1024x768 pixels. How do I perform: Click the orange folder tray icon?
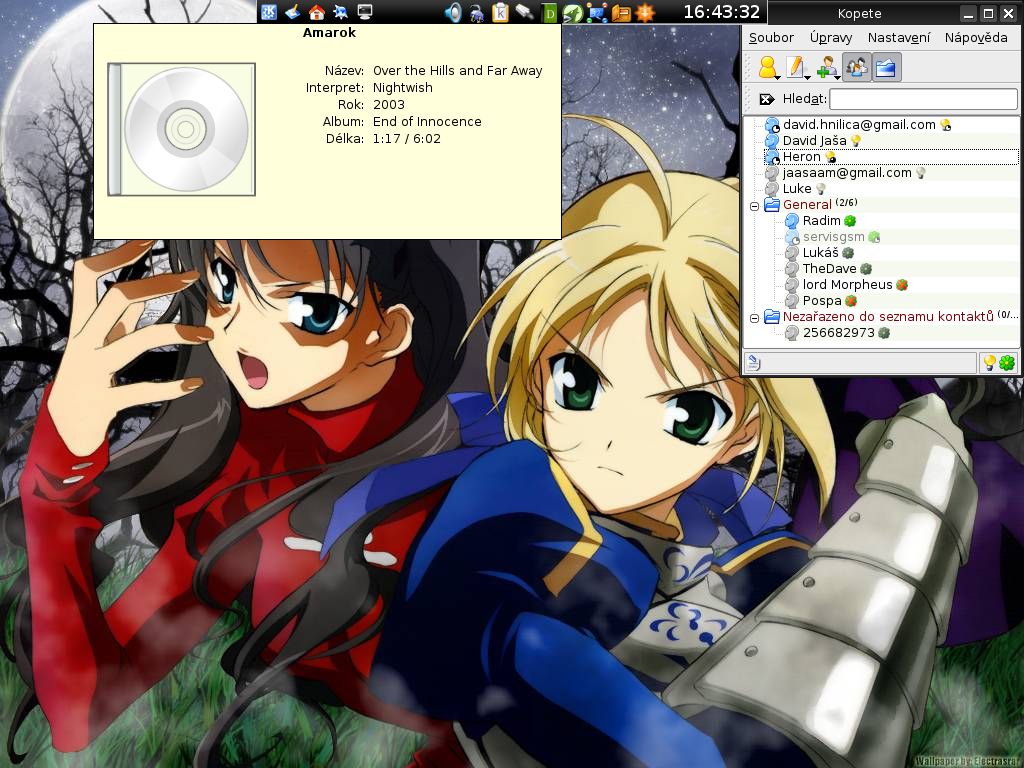[621, 13]
